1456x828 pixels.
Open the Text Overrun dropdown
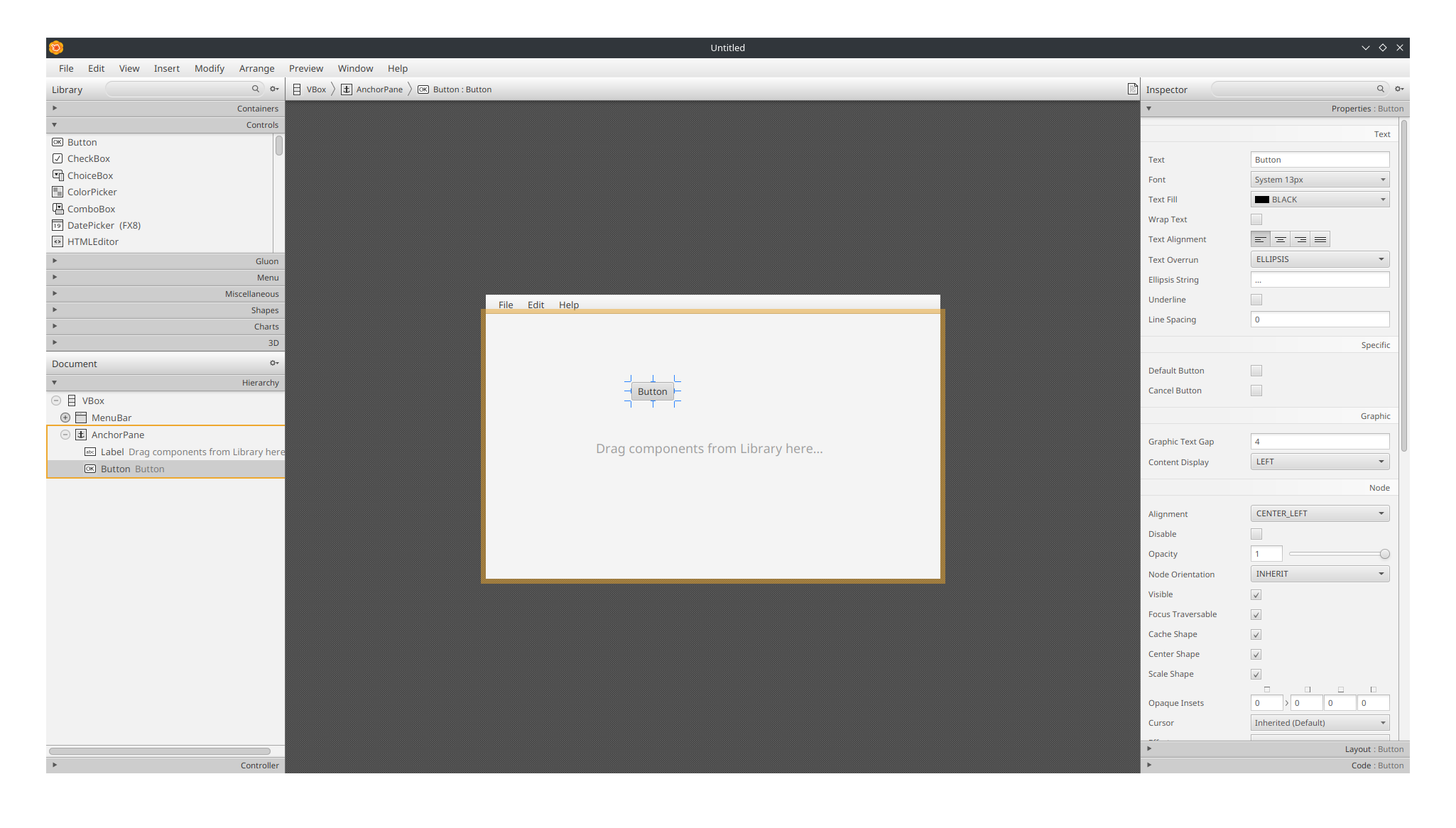(1319, 258)
